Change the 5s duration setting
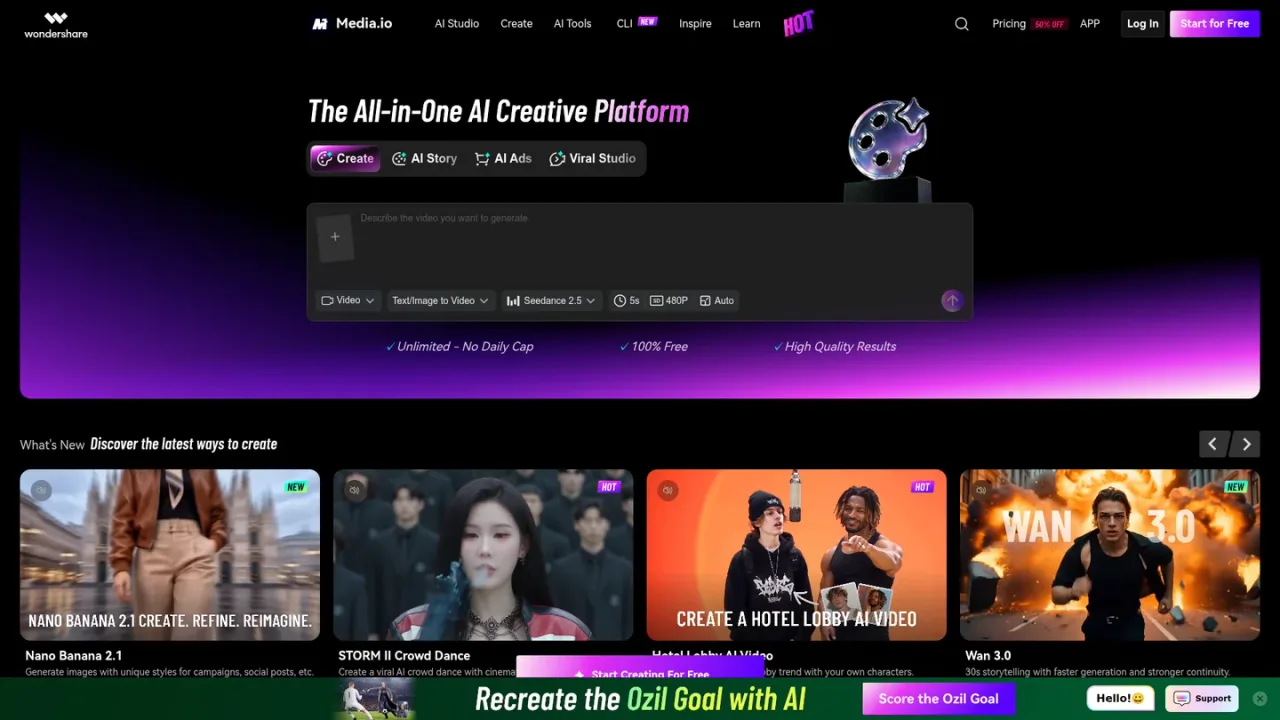 pos(626,300)
